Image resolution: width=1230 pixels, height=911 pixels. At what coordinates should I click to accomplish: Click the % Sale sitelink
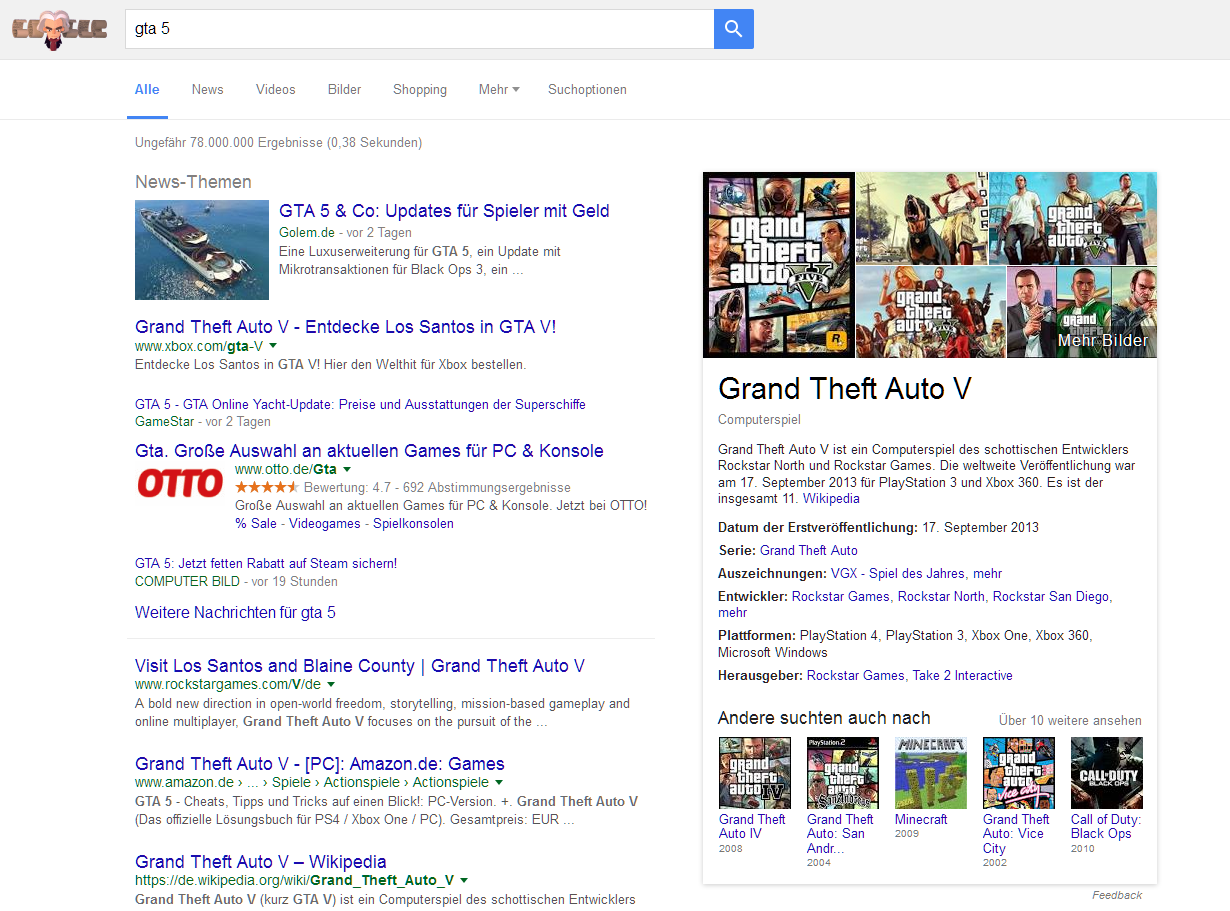point(256,523)
